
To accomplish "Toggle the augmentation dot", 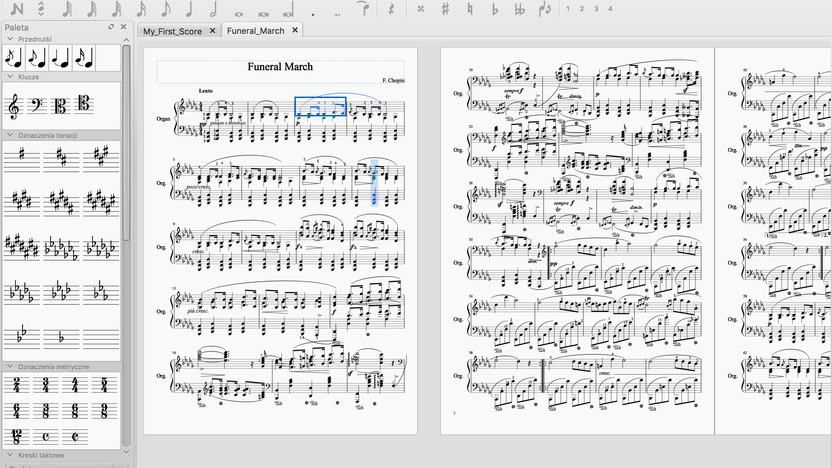I will point(313,14).
